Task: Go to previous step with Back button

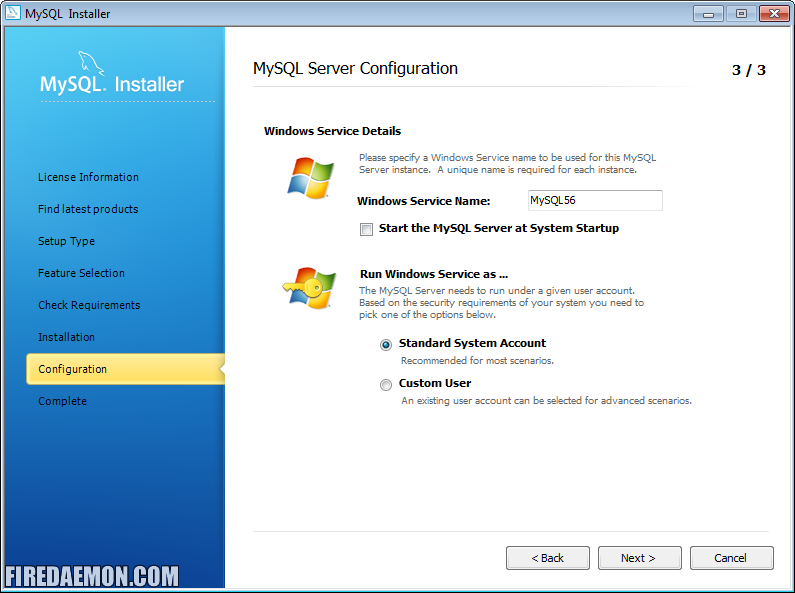Action: (548, 558)
